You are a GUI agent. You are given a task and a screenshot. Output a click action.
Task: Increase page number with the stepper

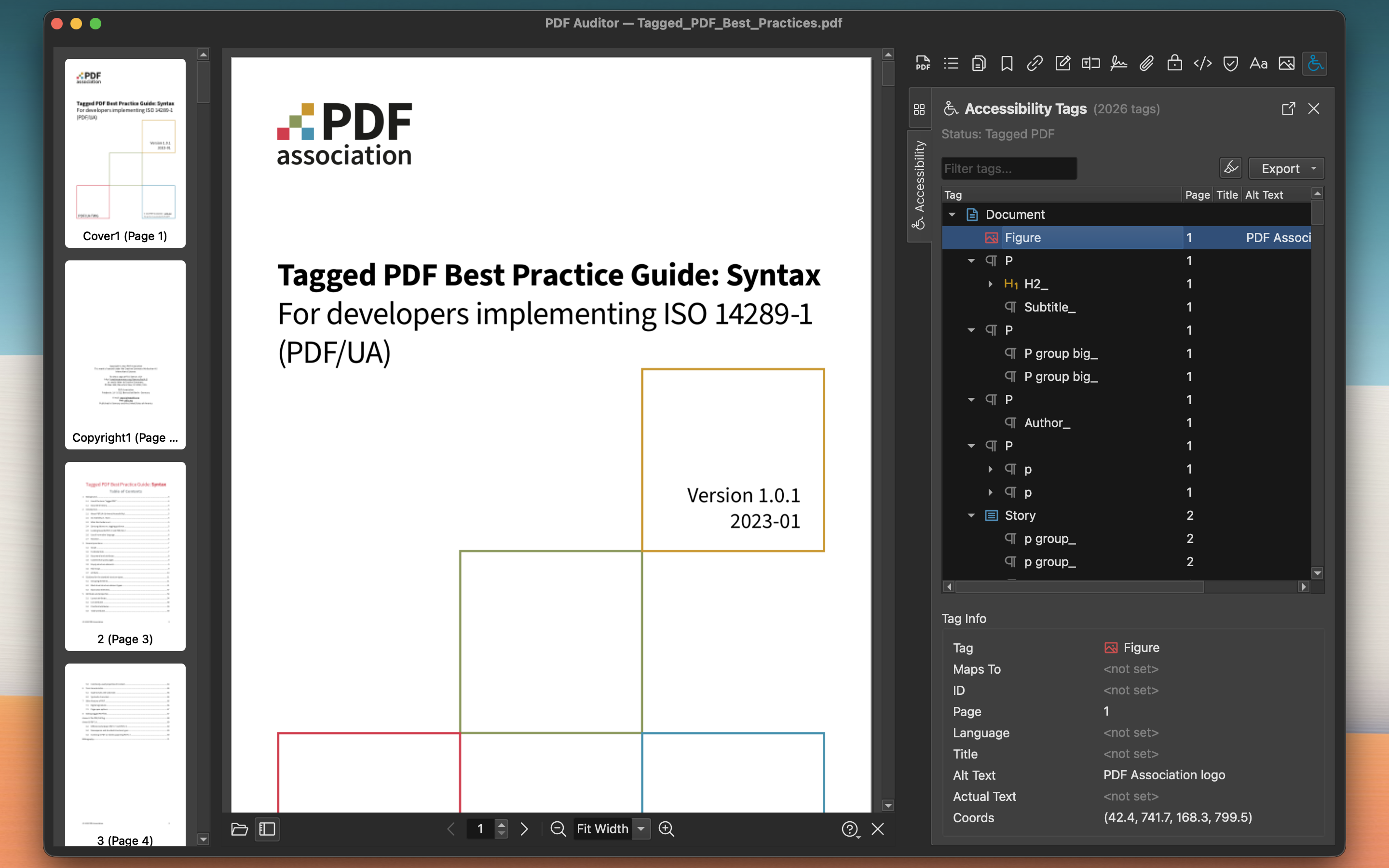502,825
